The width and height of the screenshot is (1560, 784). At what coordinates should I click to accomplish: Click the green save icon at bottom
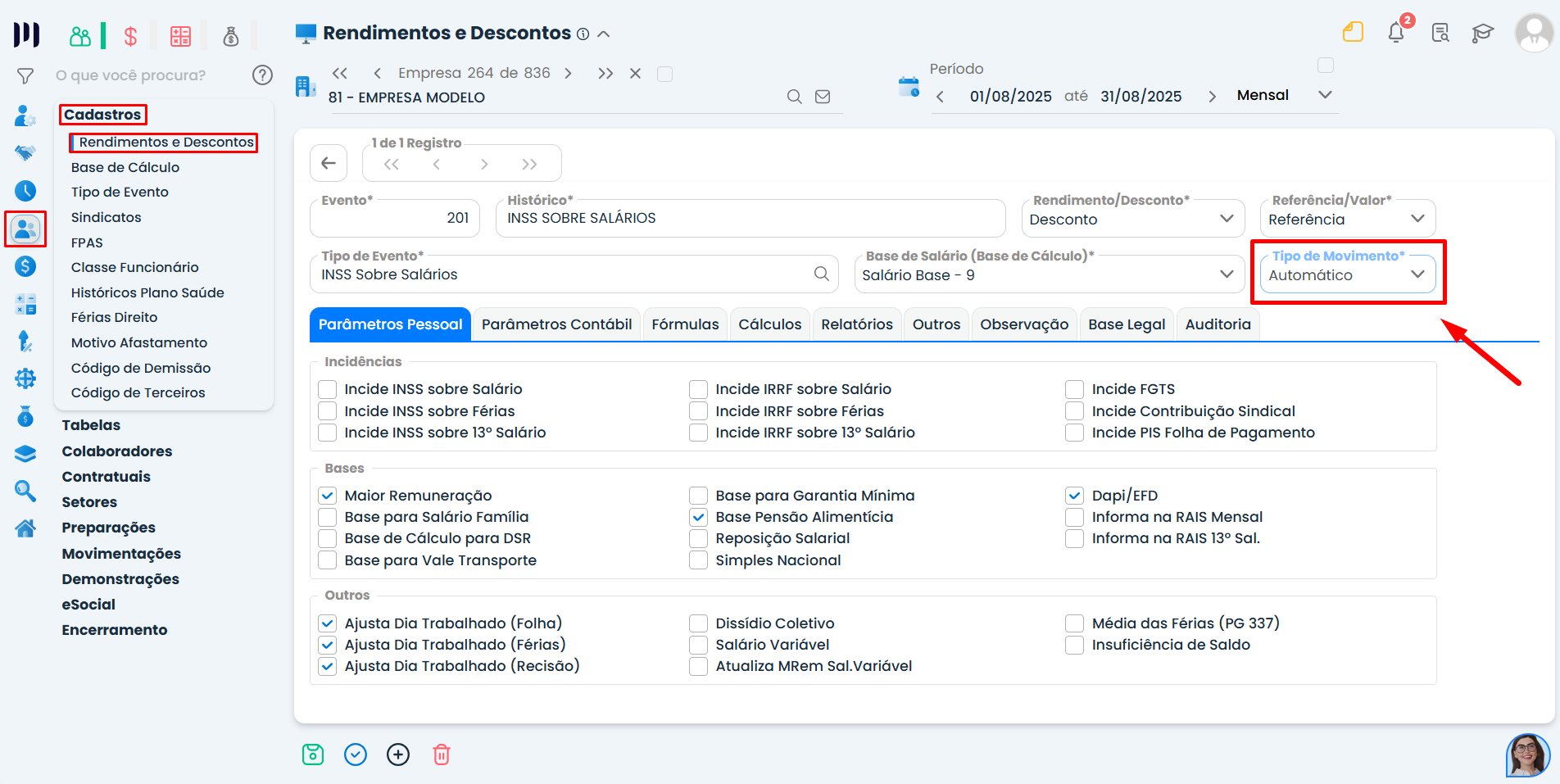click(x=313, y=755)
